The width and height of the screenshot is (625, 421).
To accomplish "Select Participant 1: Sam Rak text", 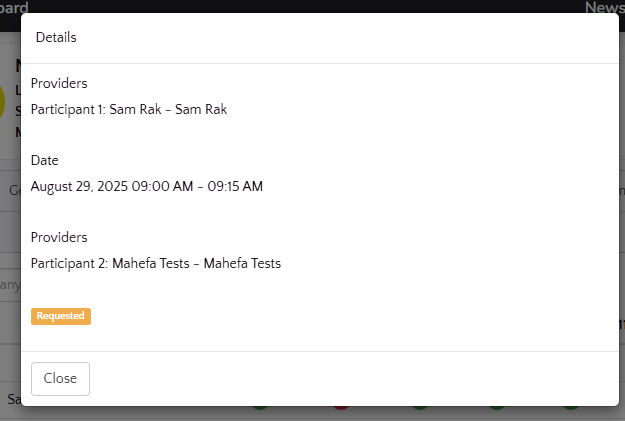I will click(129, 109).
